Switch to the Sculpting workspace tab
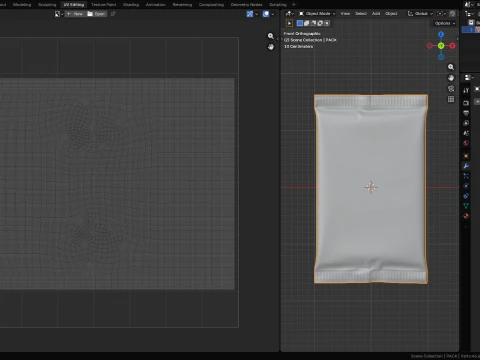This screenshot has width=480, height=360. [47, 5]
